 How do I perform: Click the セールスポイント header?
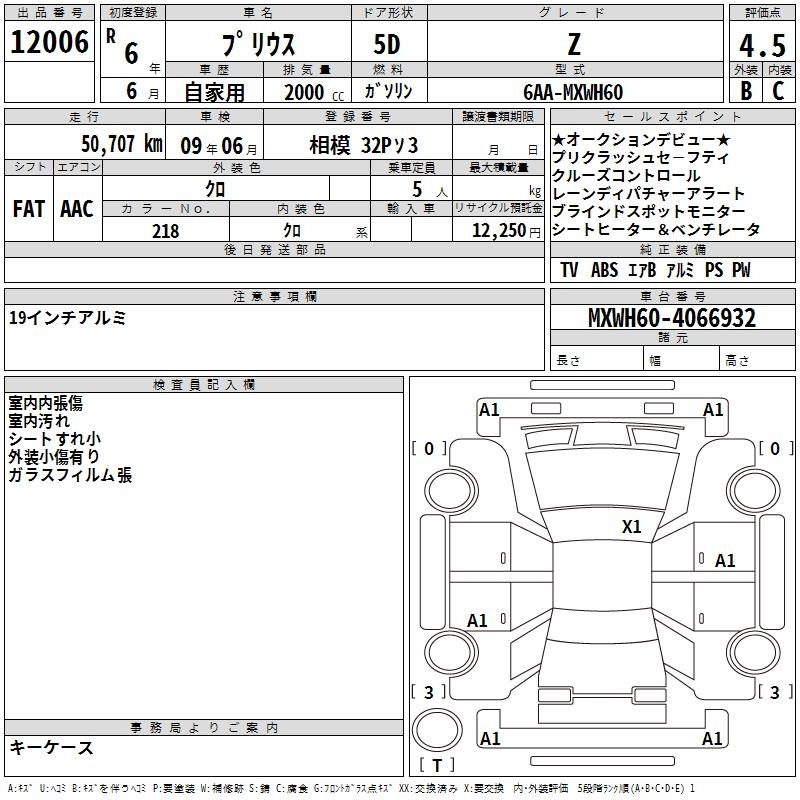pos(672,116)
